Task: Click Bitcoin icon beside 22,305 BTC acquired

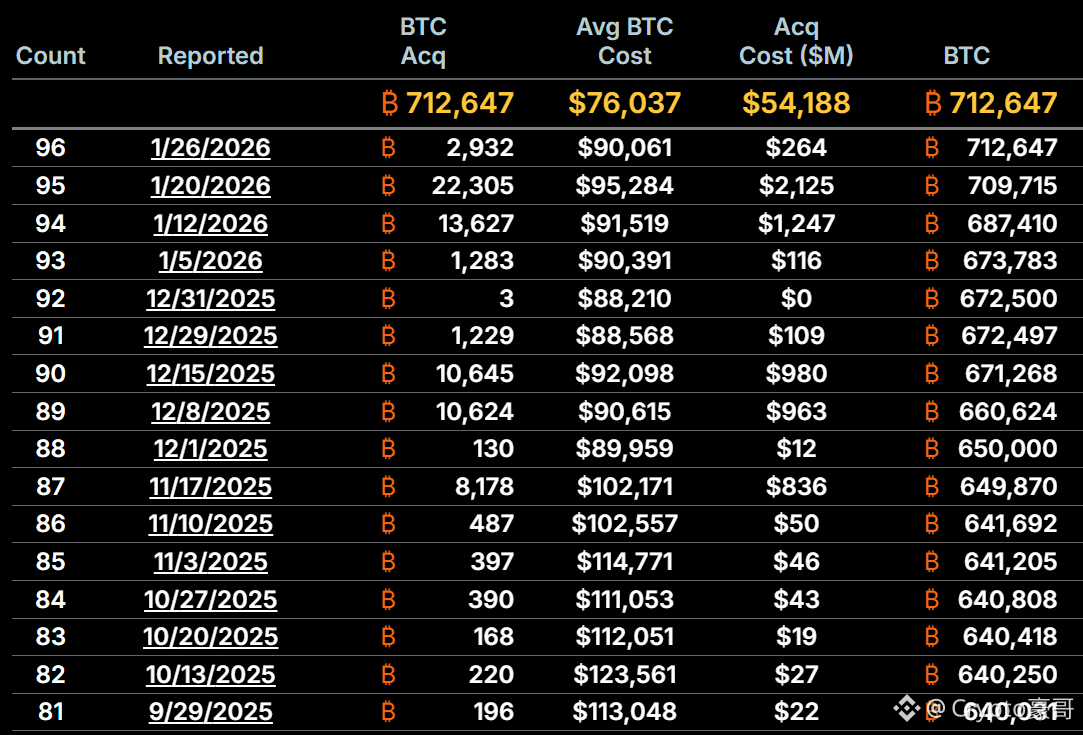Action: click(x=389, y=186)
